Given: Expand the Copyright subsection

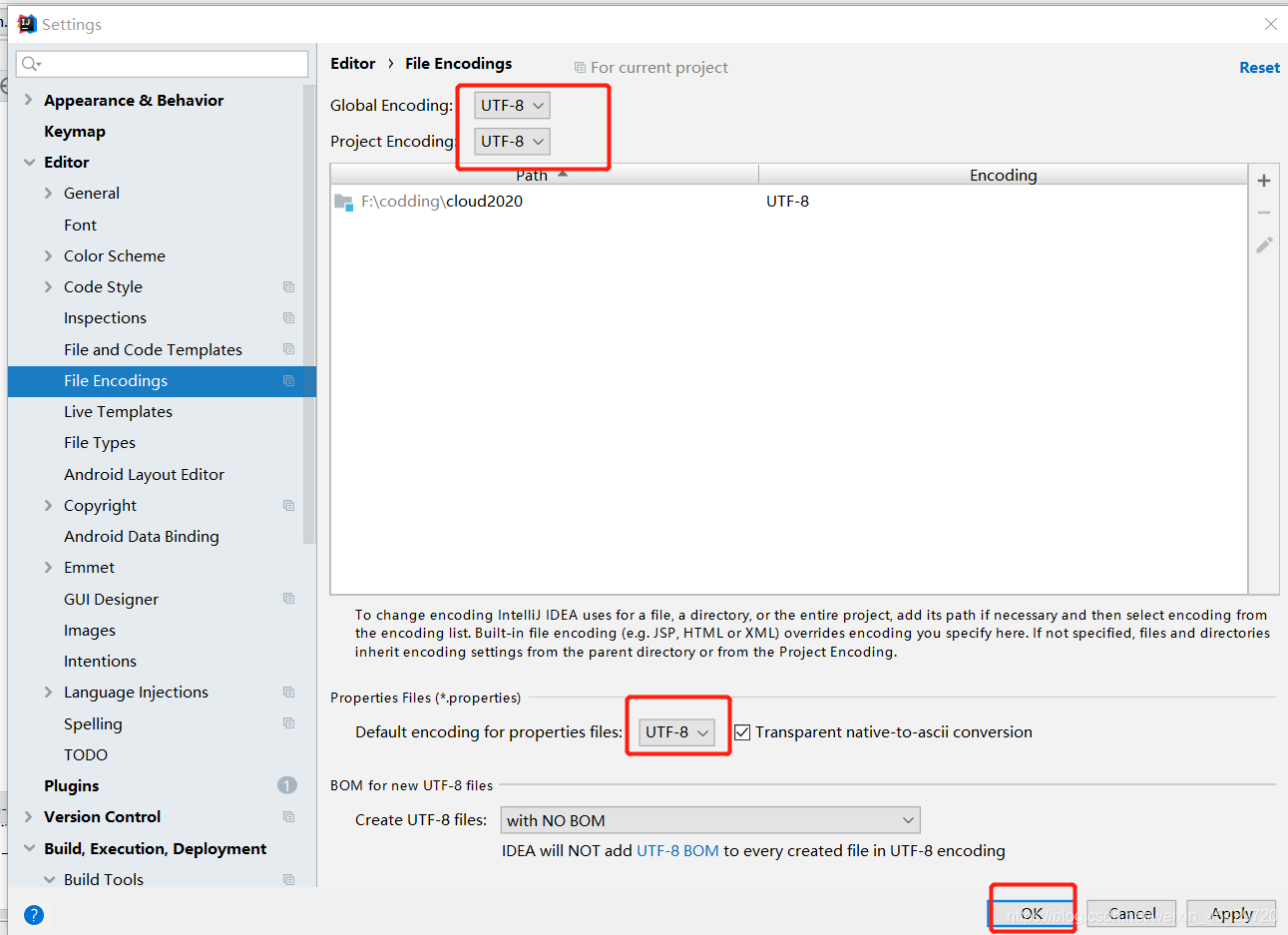Looking at the screenshot, I should click(x=48, y=506).
